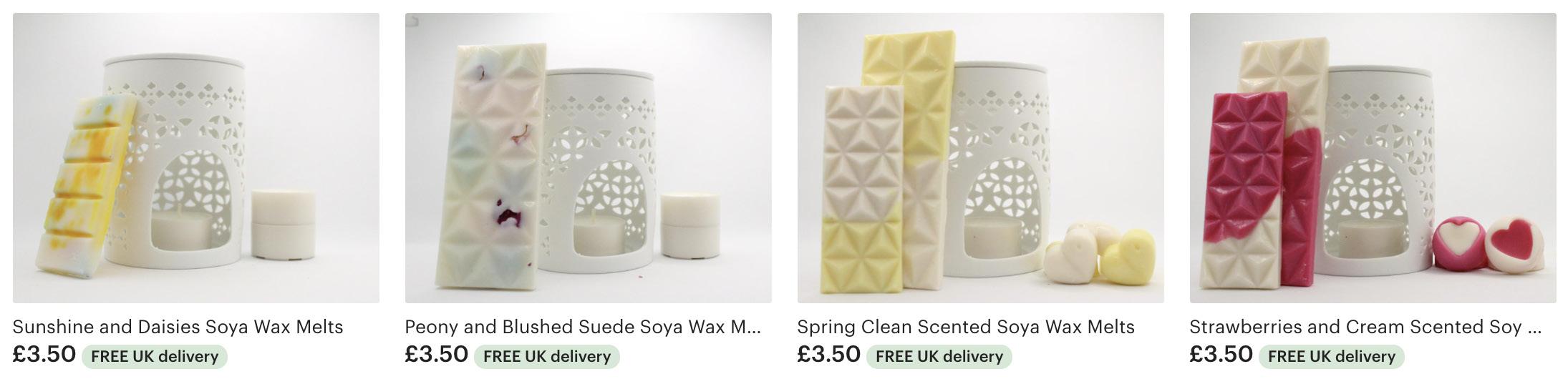Click the Spring Clean Scented Soya Wax Melts title
Image resolution: width=1568 pixels, height=379 pixels.
(966, 327)
